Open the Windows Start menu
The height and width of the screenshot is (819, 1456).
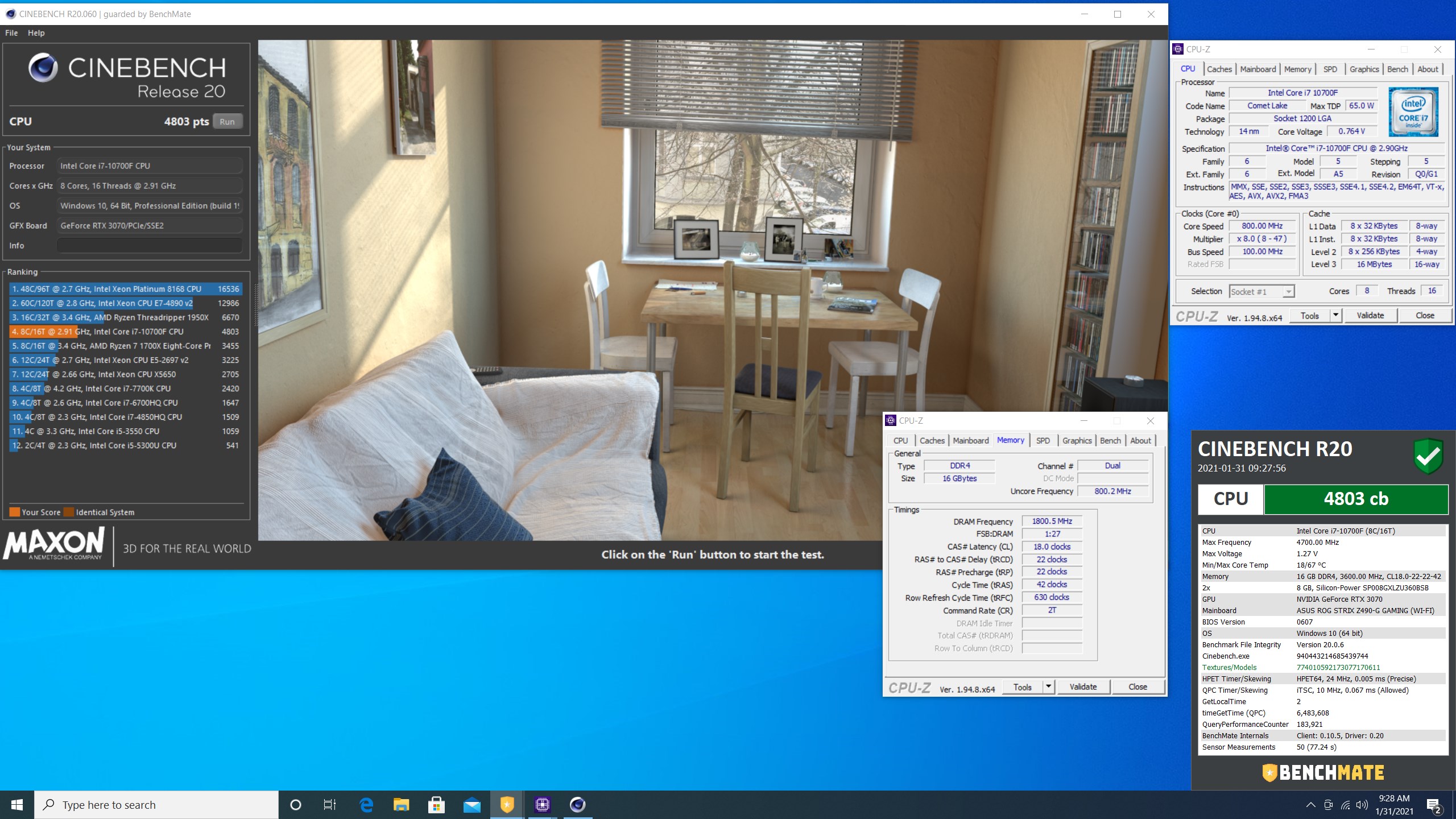(17, 805)
